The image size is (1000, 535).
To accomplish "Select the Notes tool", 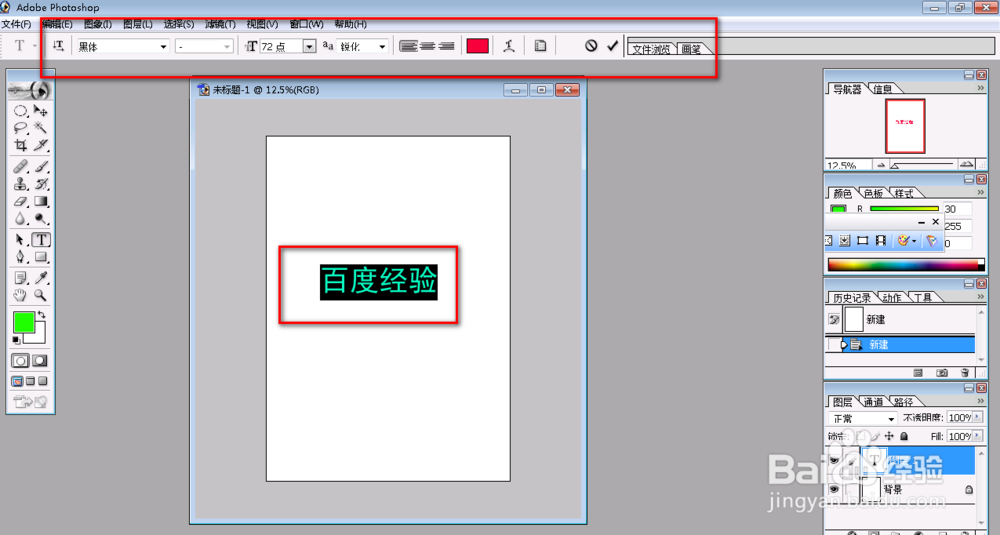I will (x=20, y=278).
